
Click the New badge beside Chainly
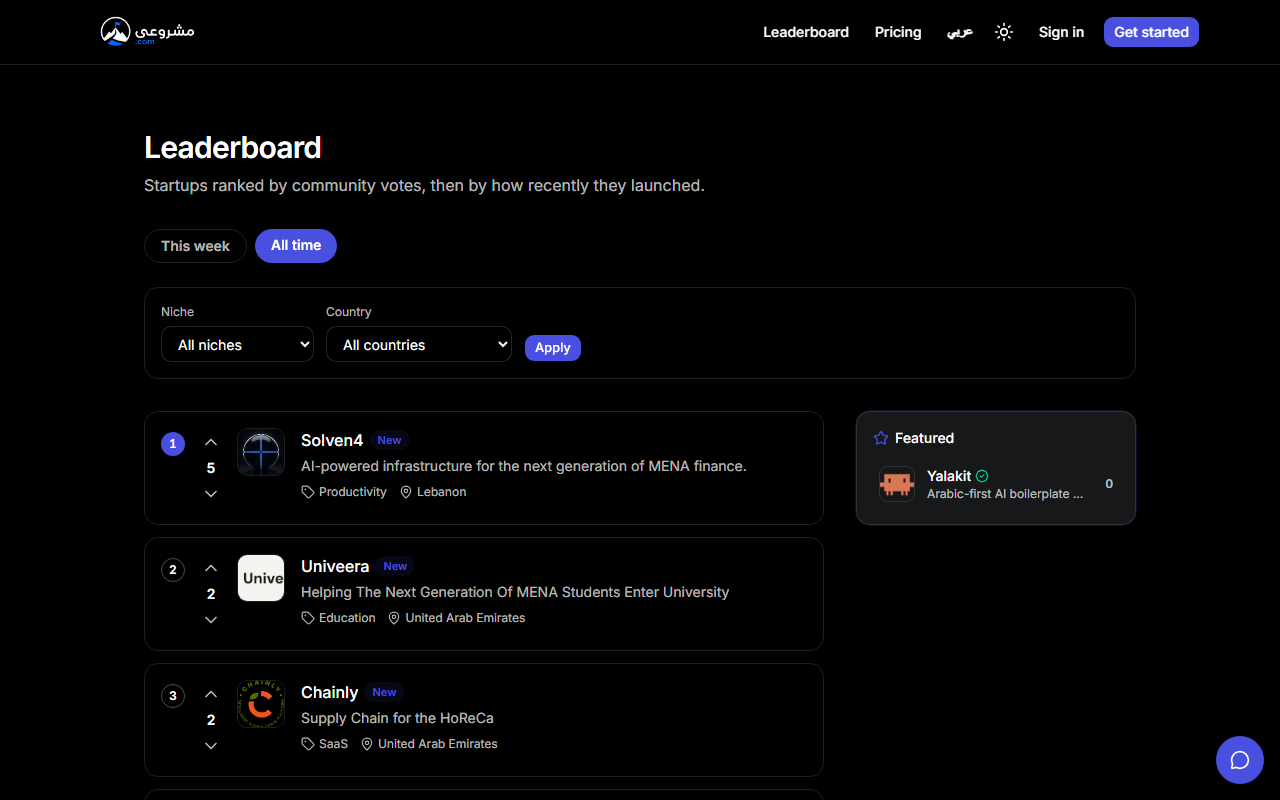coord(385,692)
